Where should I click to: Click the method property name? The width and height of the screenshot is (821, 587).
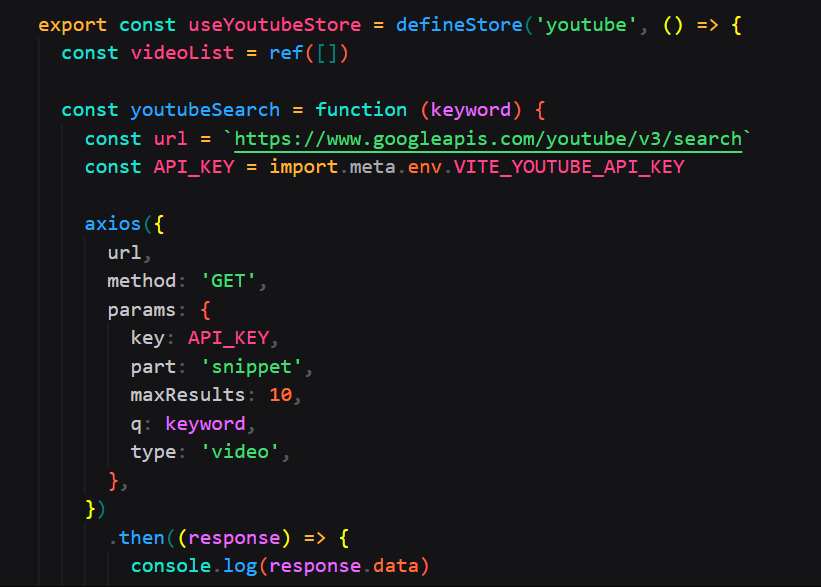click(x=141, y=282)
